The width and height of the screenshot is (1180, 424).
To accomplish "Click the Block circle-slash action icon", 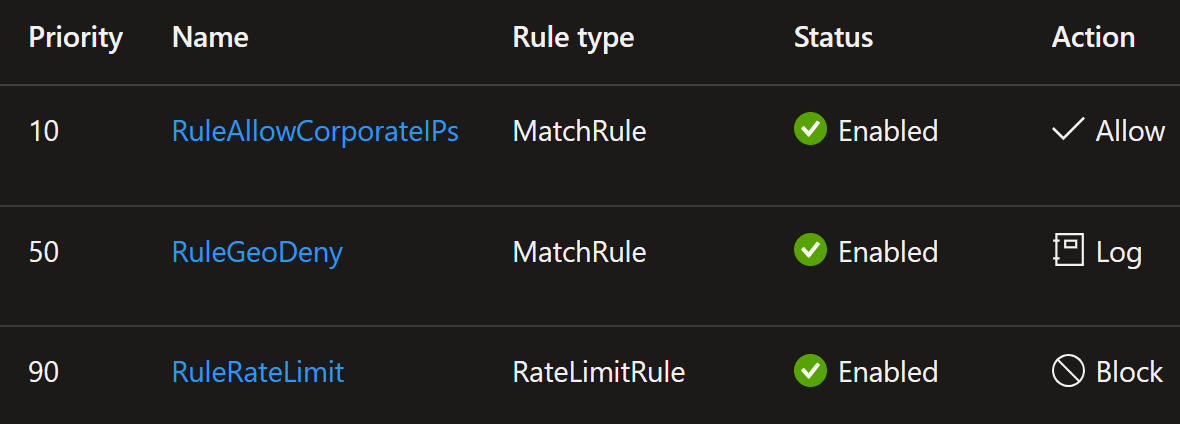I will (1068, 371).
